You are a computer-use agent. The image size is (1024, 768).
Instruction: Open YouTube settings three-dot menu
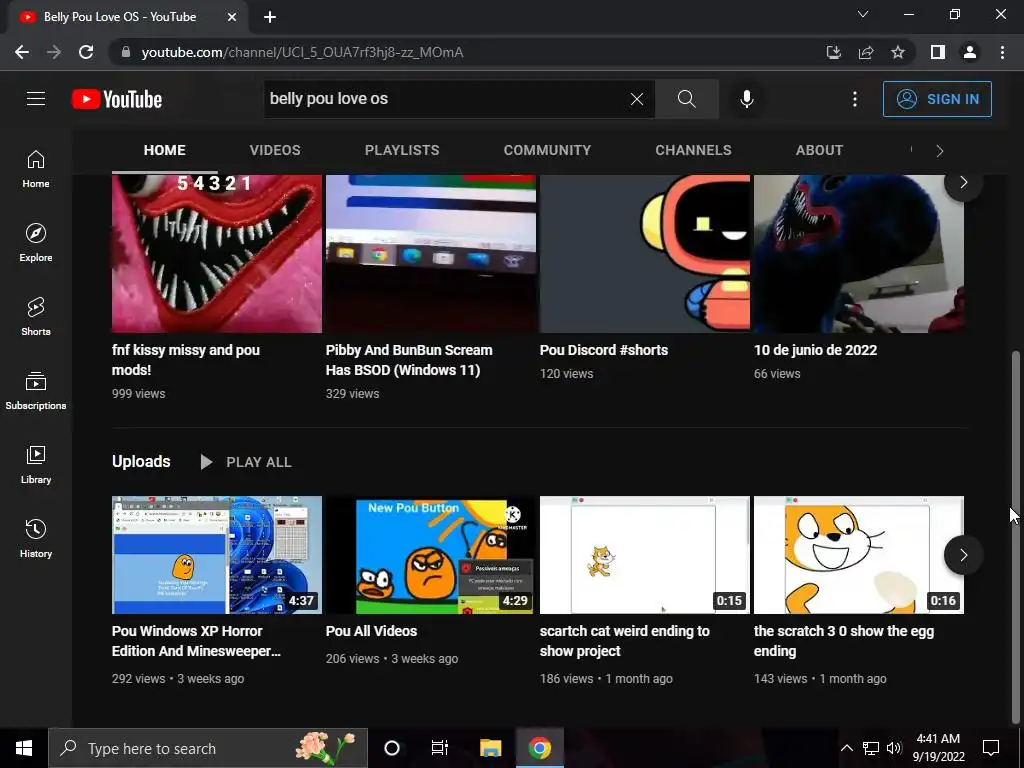point(854,99)
